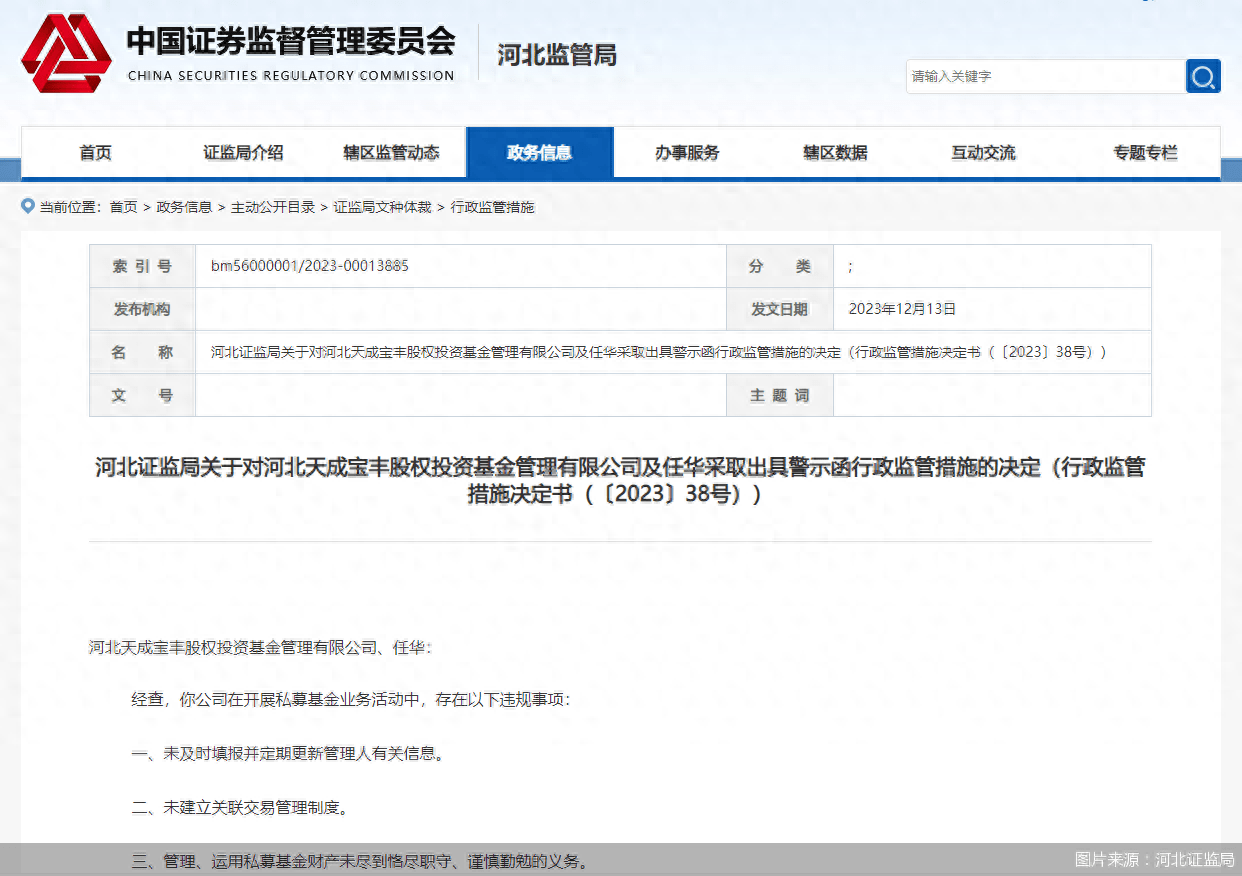The image size is (1242, 876).
Task: Open the 互动交流 navigation tab
Action: tap(984, 153)
